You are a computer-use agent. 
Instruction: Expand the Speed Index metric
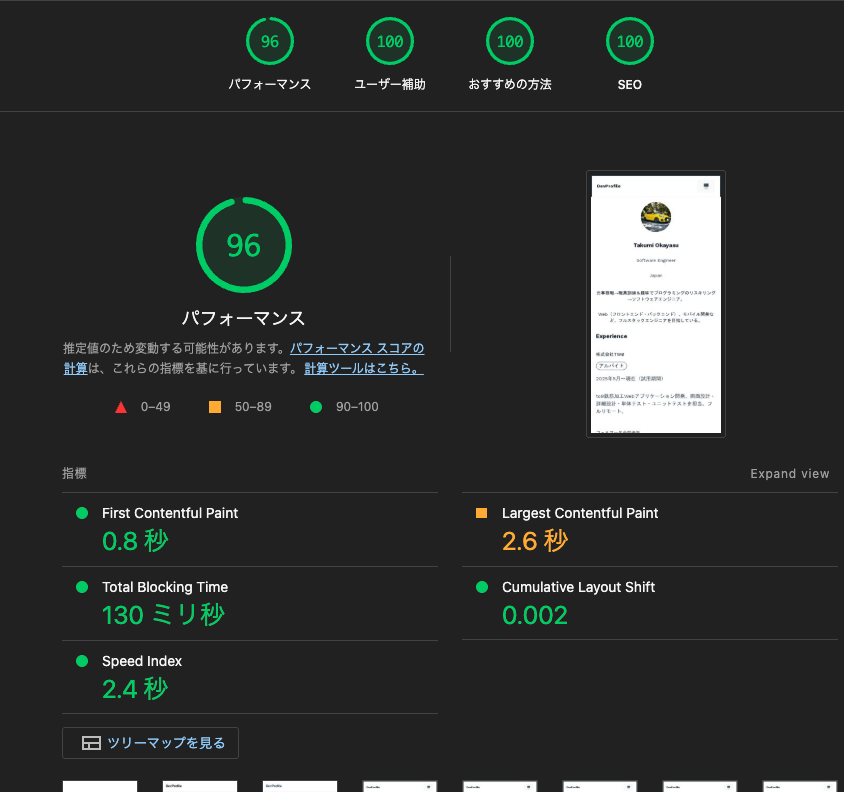click(x=142, y=661)
